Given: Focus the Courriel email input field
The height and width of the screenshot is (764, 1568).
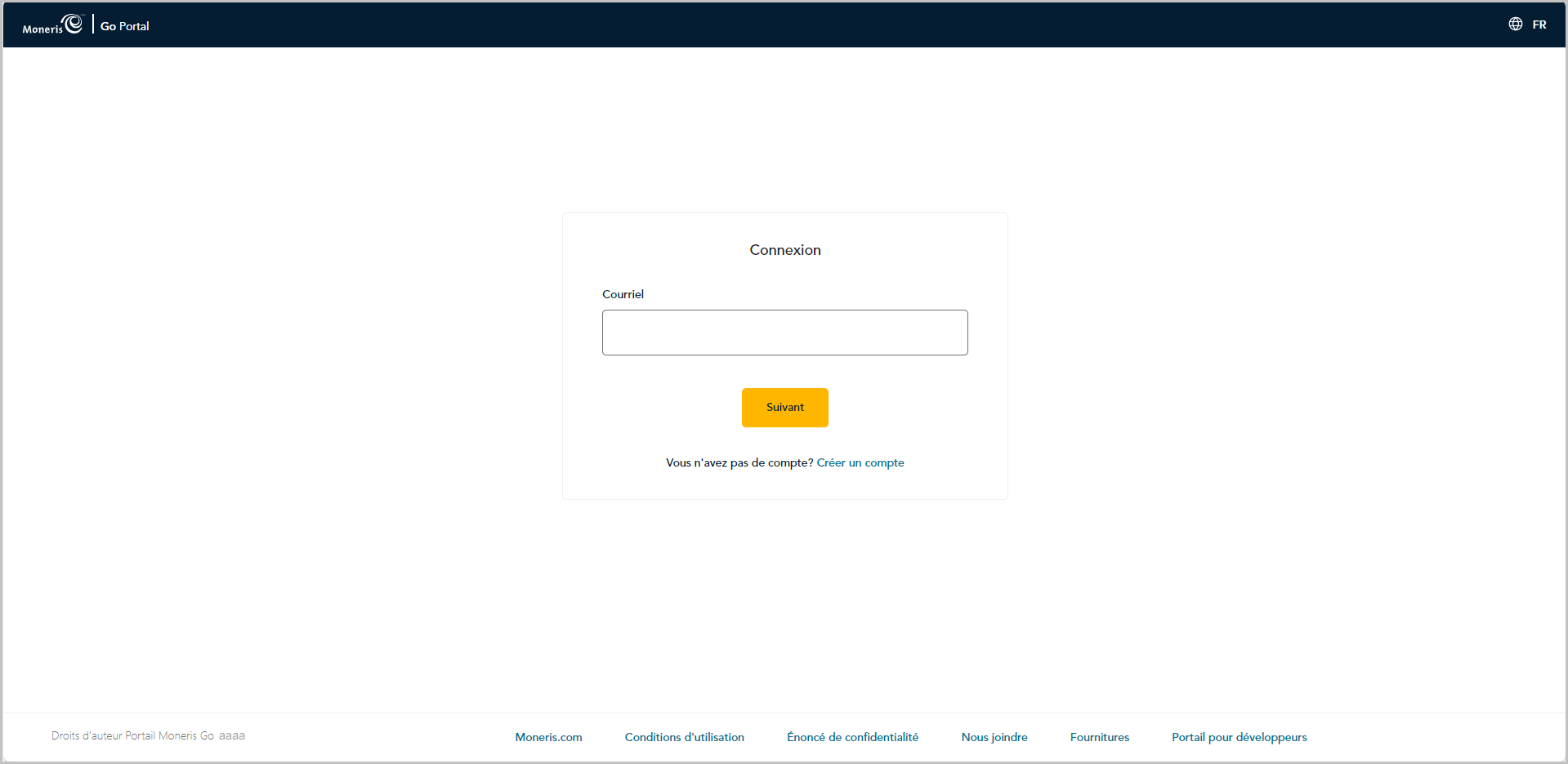Looking at the screenshot, I should tap(784, 333).
